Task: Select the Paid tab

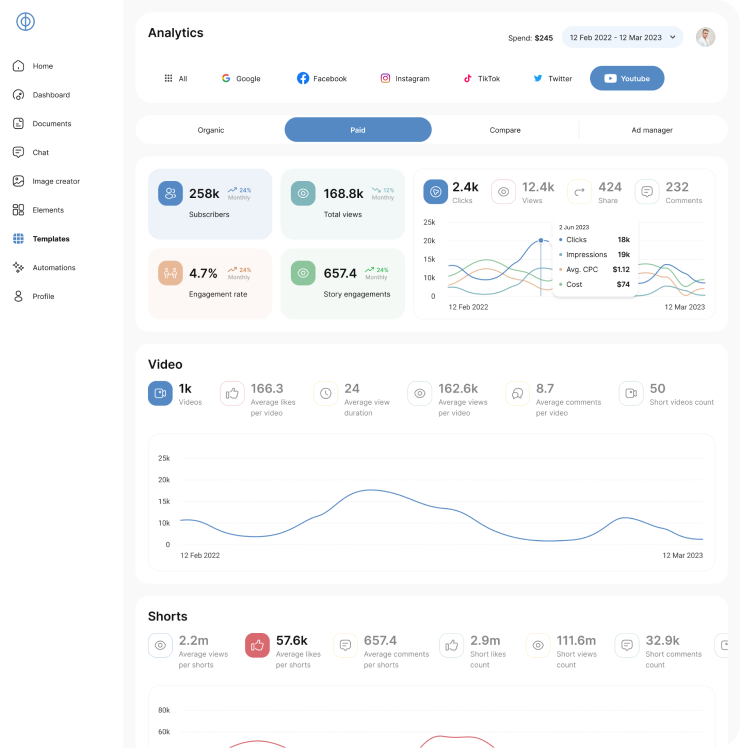Action: (x=358, y=130)
